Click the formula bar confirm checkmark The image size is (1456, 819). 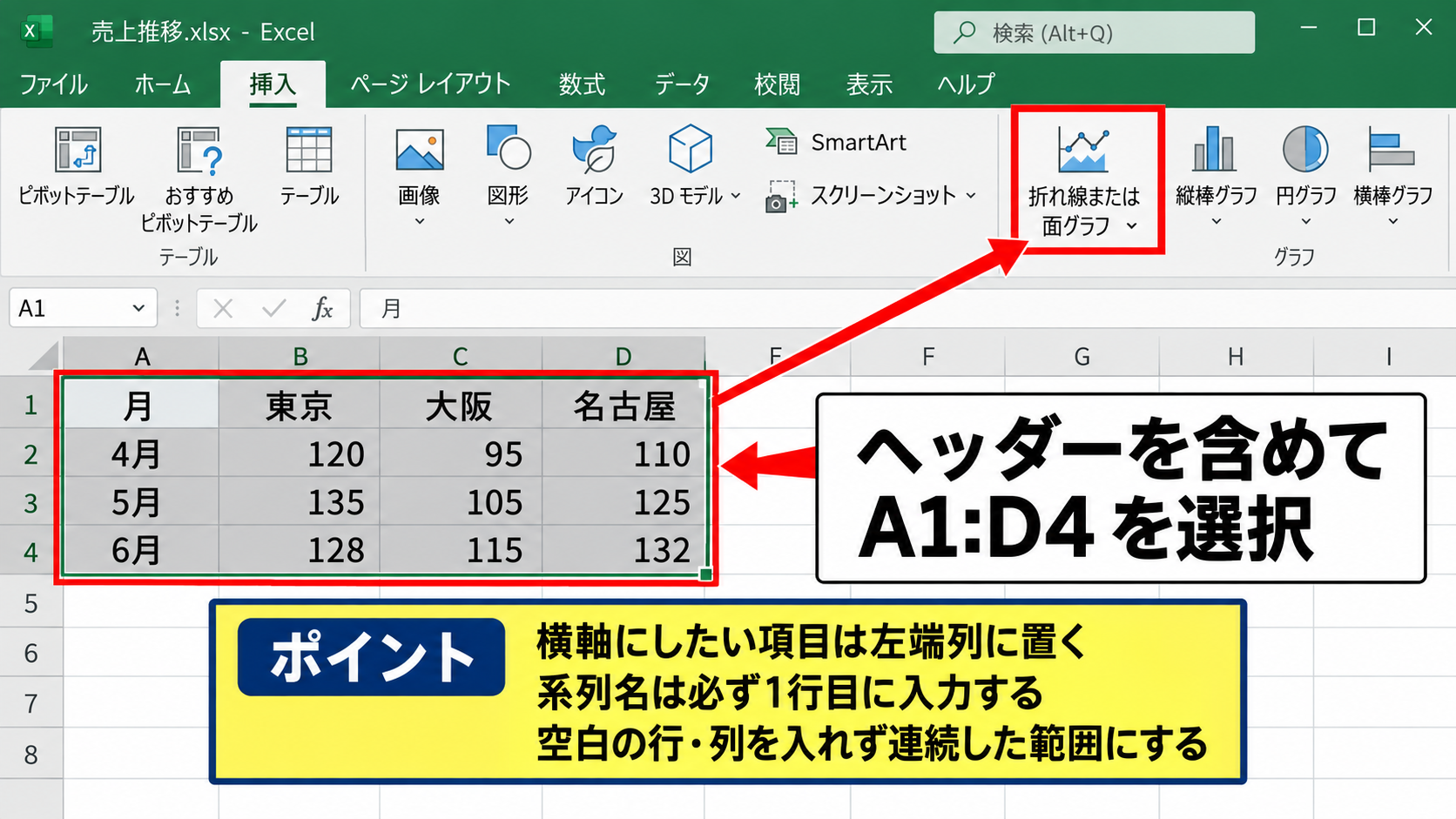[x=273, y=308]
